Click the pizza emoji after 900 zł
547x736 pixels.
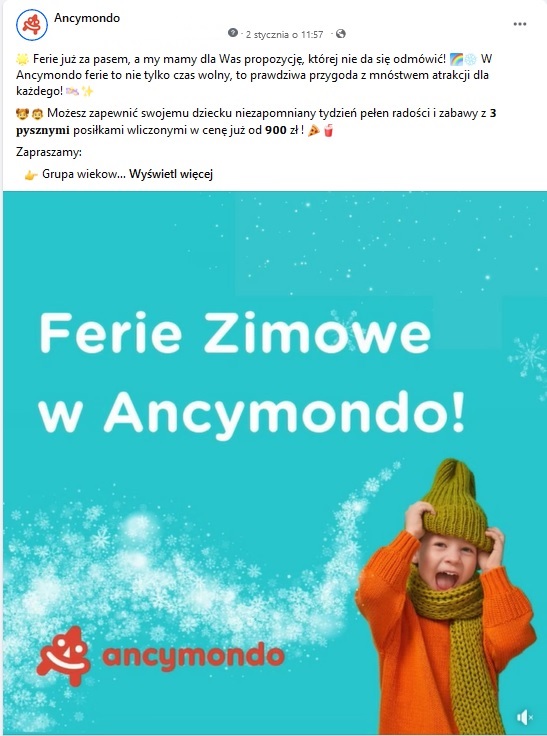(314, 131)
